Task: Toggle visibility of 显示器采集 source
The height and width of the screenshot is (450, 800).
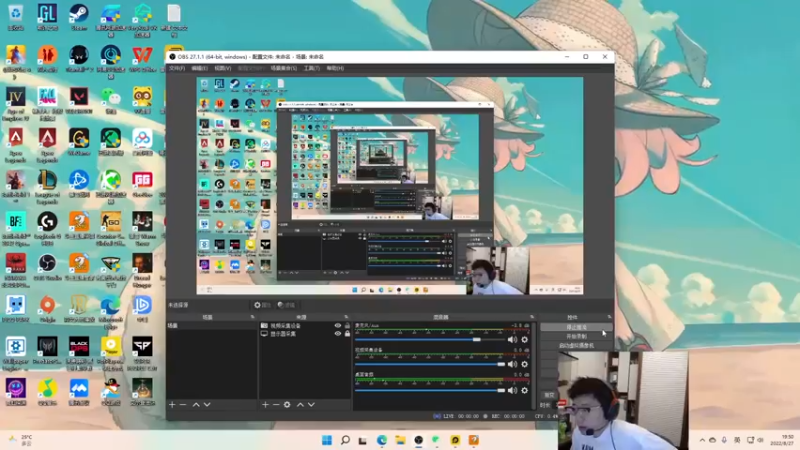Action: coord(337,334)
